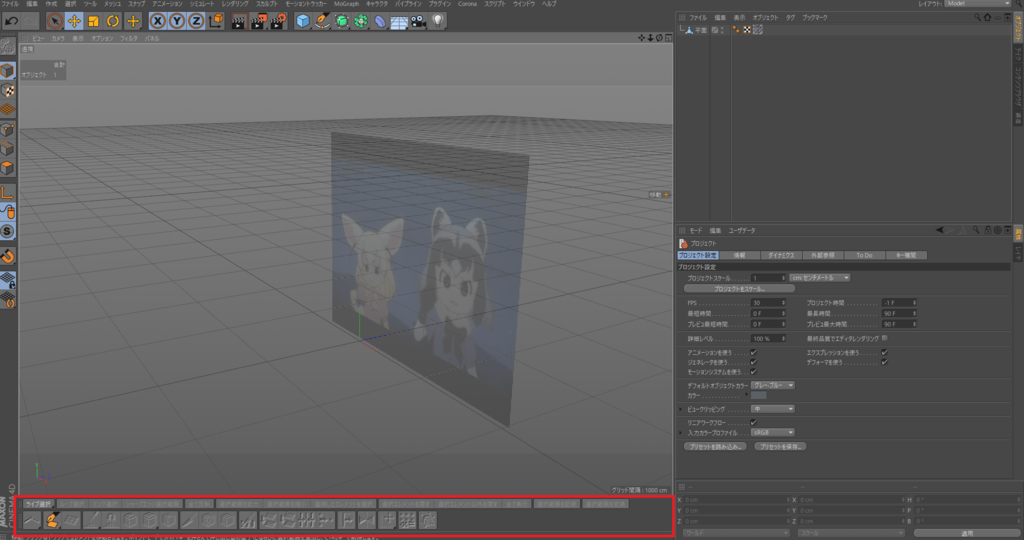Open レンダリング menu
This screenshot has width=1024, height=540.
[x=234, y=4]
